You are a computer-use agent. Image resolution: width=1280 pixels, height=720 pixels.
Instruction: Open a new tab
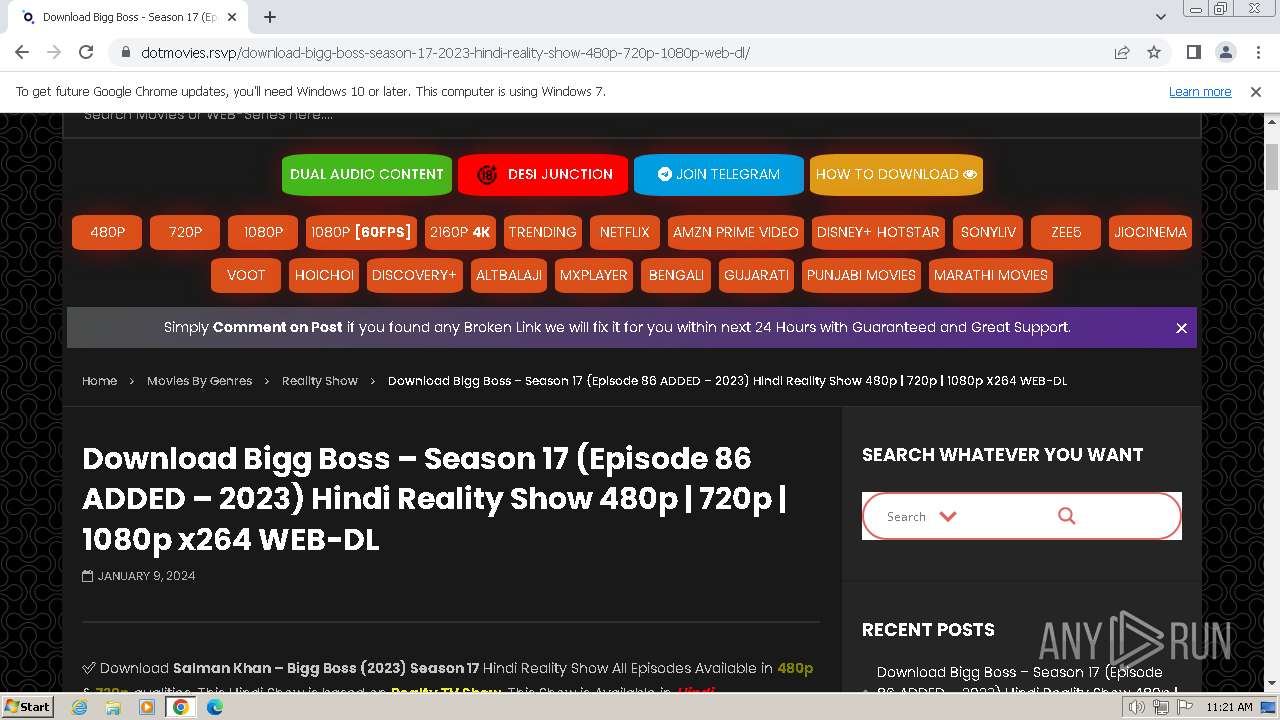click(x=270, y=17)
